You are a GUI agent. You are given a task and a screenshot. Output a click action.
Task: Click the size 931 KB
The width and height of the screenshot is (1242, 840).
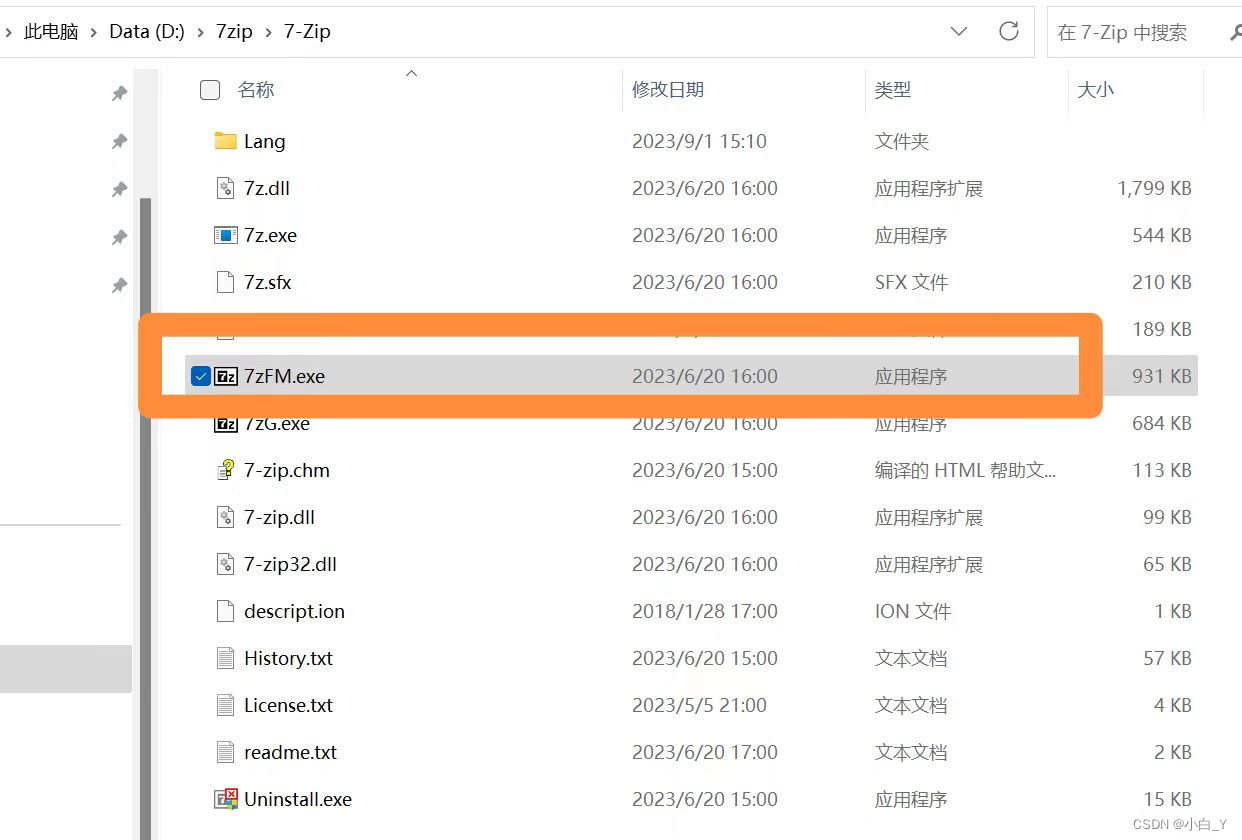click(1162, 376)
